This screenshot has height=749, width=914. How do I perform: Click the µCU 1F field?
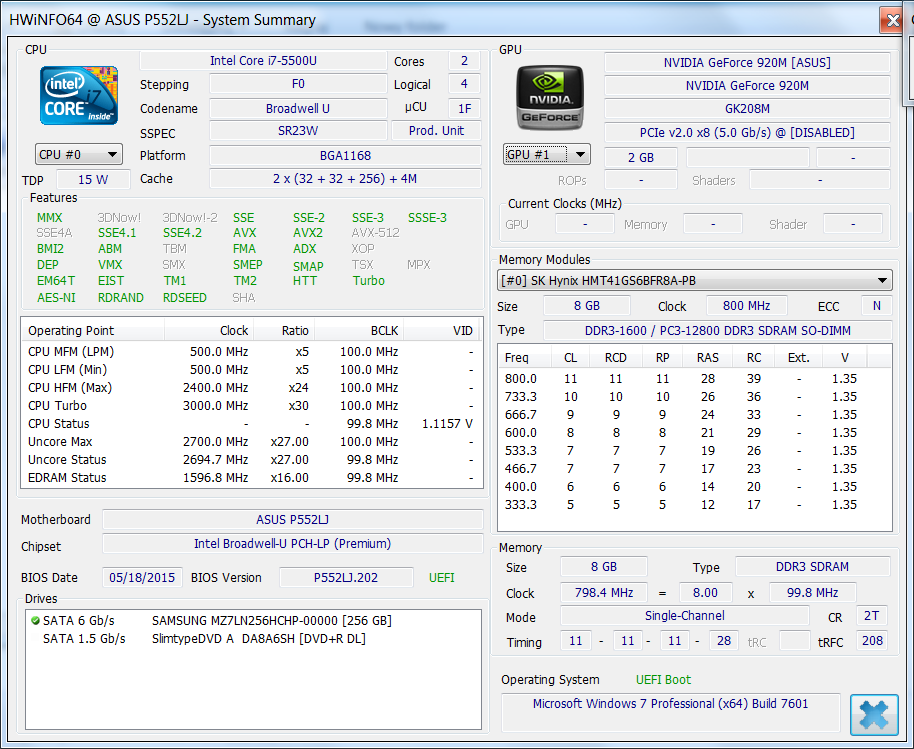pos(465,108)
